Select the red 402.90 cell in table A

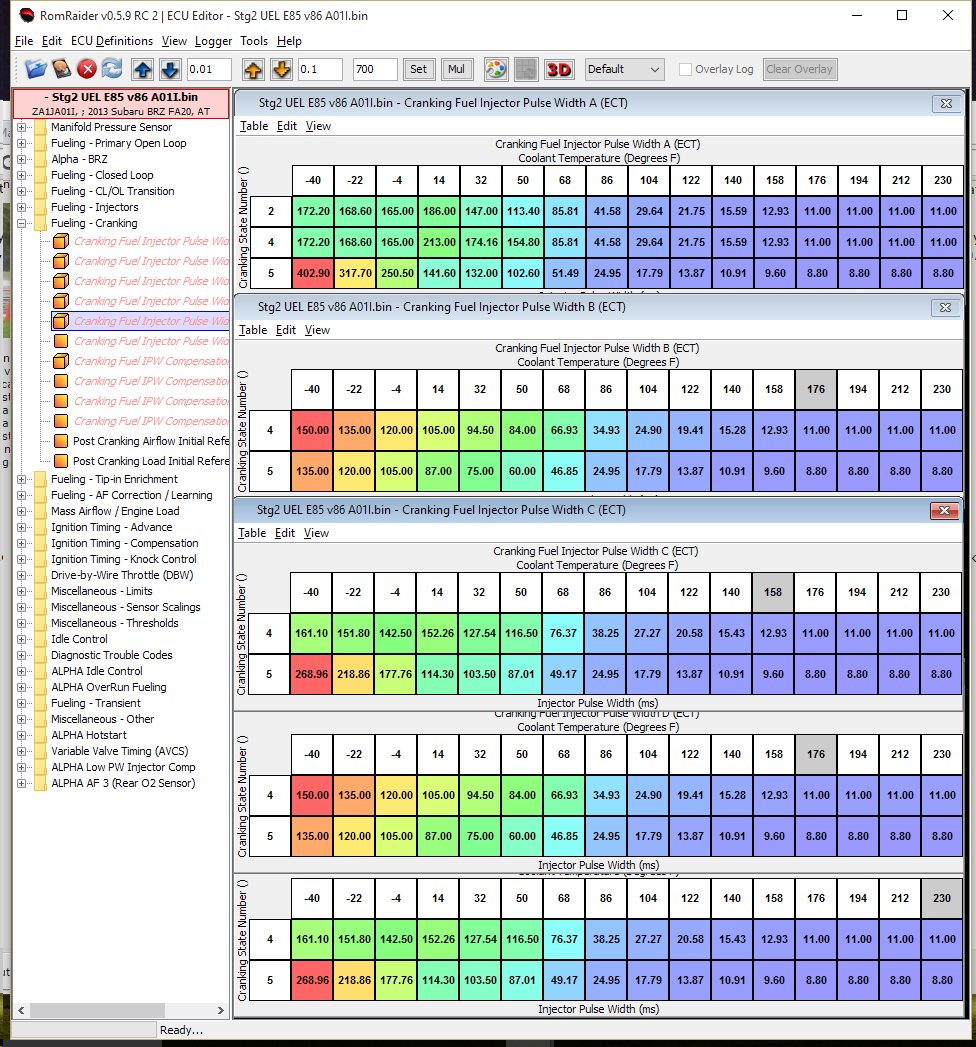[313, 273]
